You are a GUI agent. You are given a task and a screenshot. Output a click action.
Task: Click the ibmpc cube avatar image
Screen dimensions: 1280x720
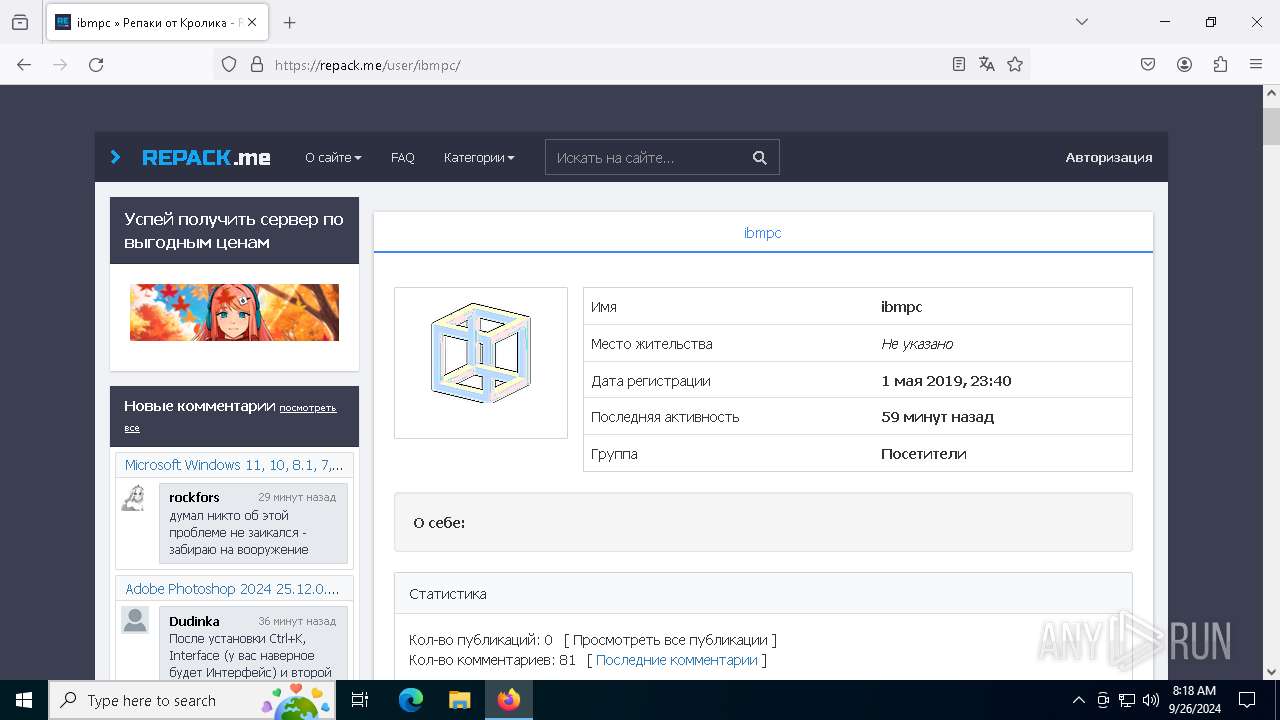[x=480, y=354]
